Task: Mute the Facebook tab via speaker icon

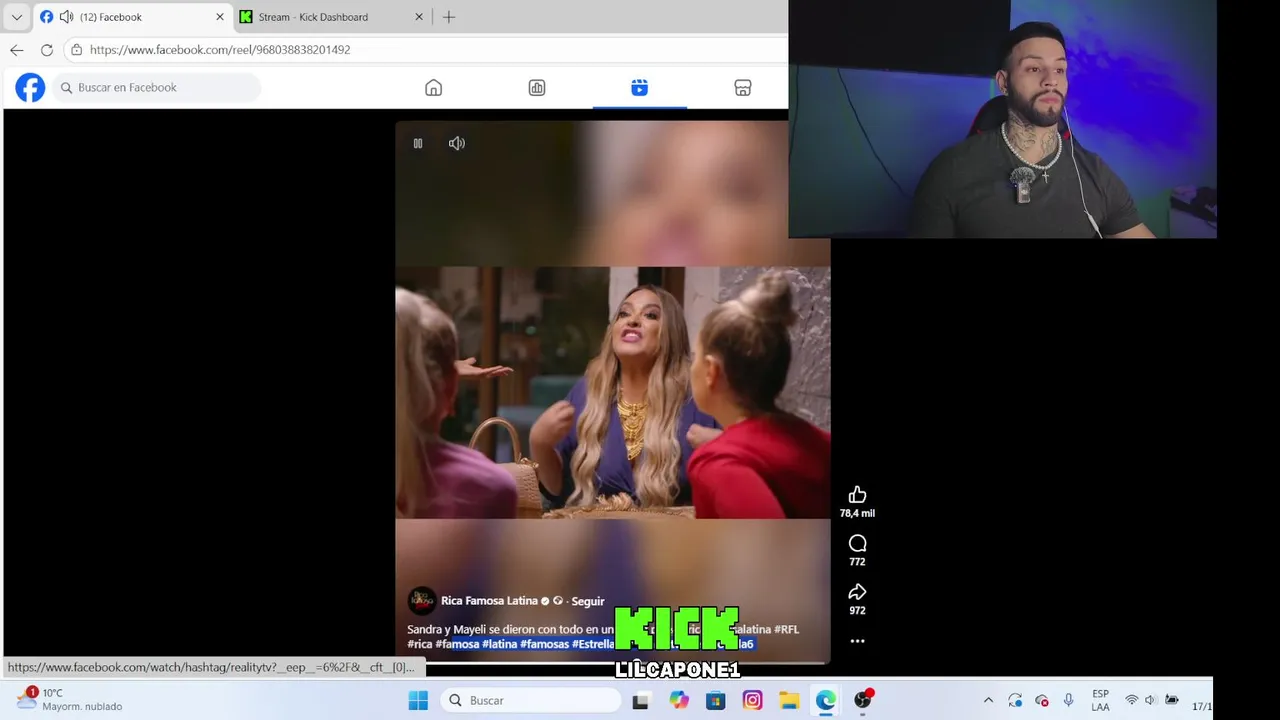Action: (67, 17)
